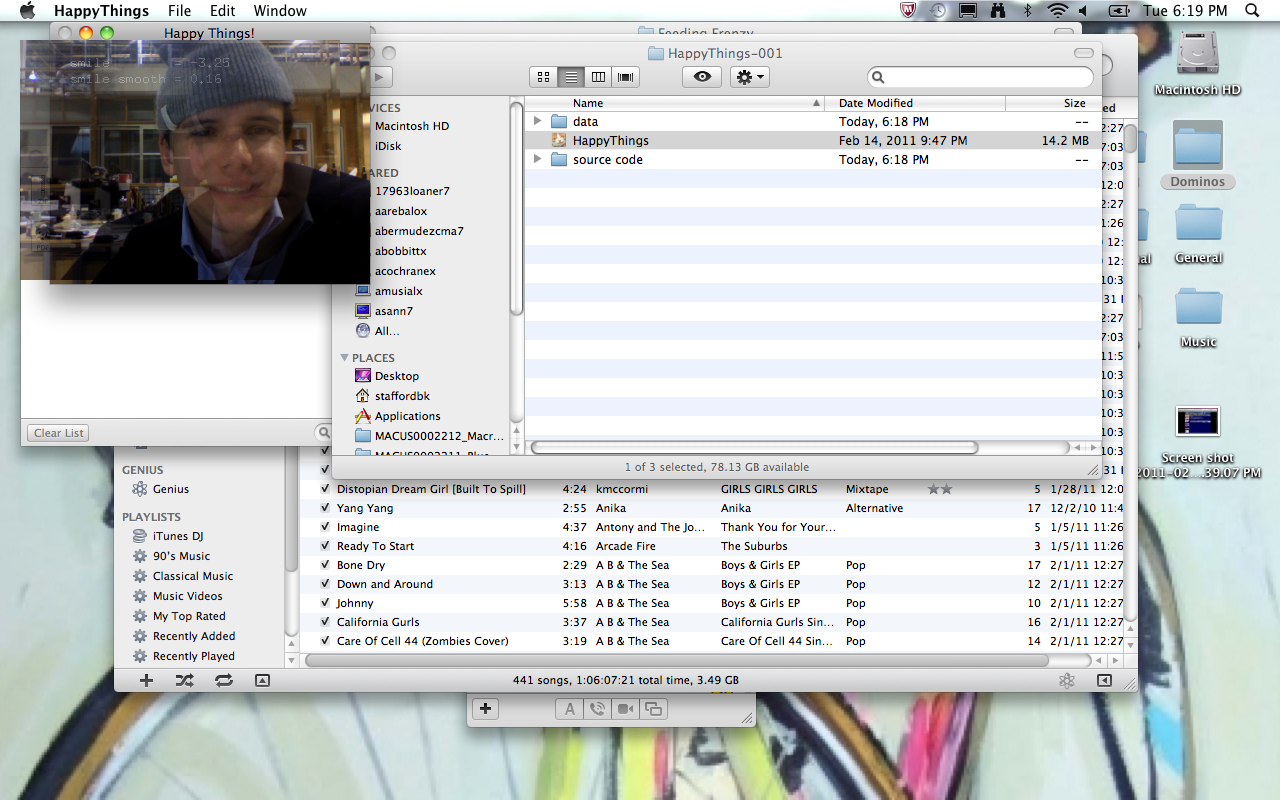Screen dimensions: 1280x800
Task: Show iTunes artwork viewer panel
Action: [x=262, y=680]
